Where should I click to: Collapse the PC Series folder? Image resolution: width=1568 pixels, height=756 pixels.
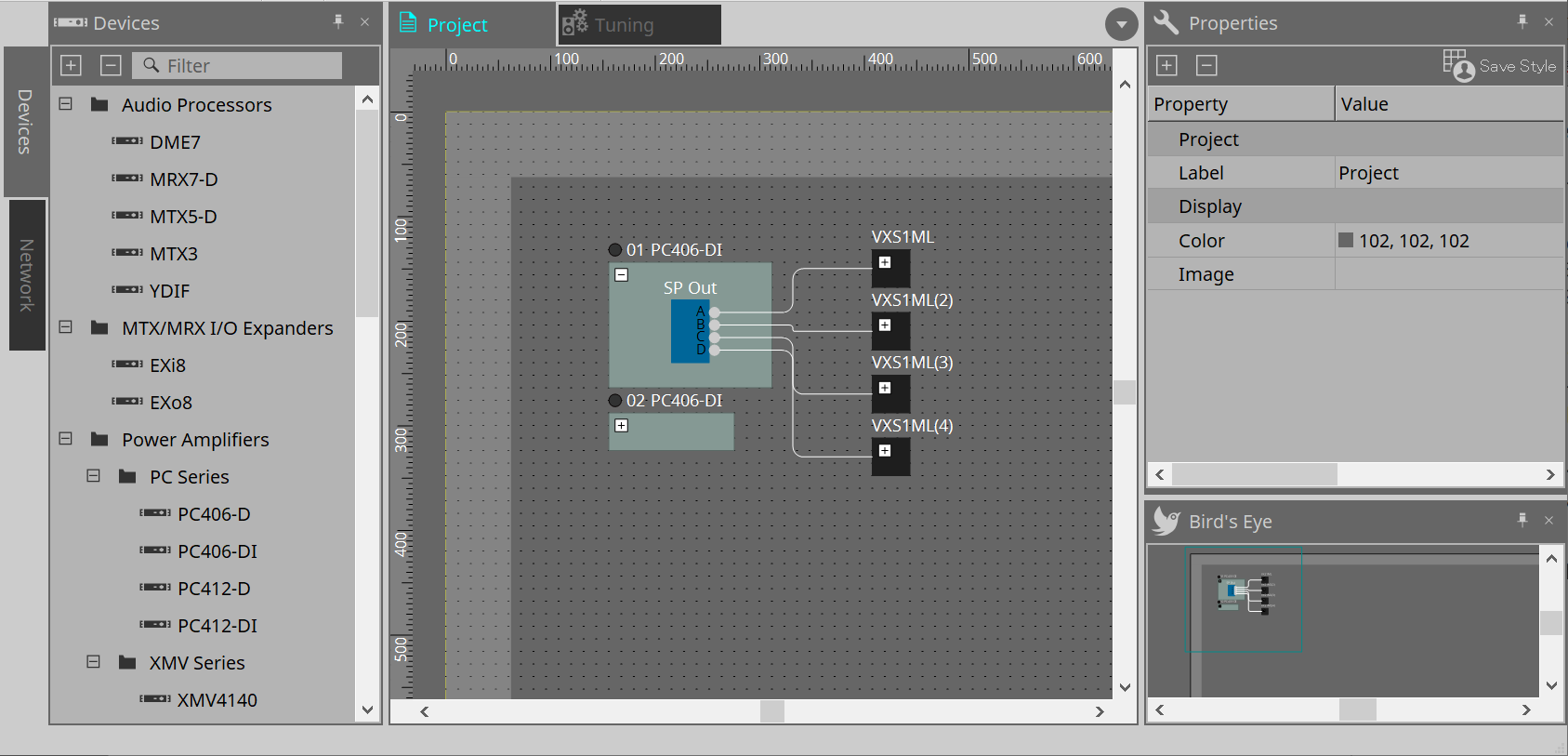(94, 476)
